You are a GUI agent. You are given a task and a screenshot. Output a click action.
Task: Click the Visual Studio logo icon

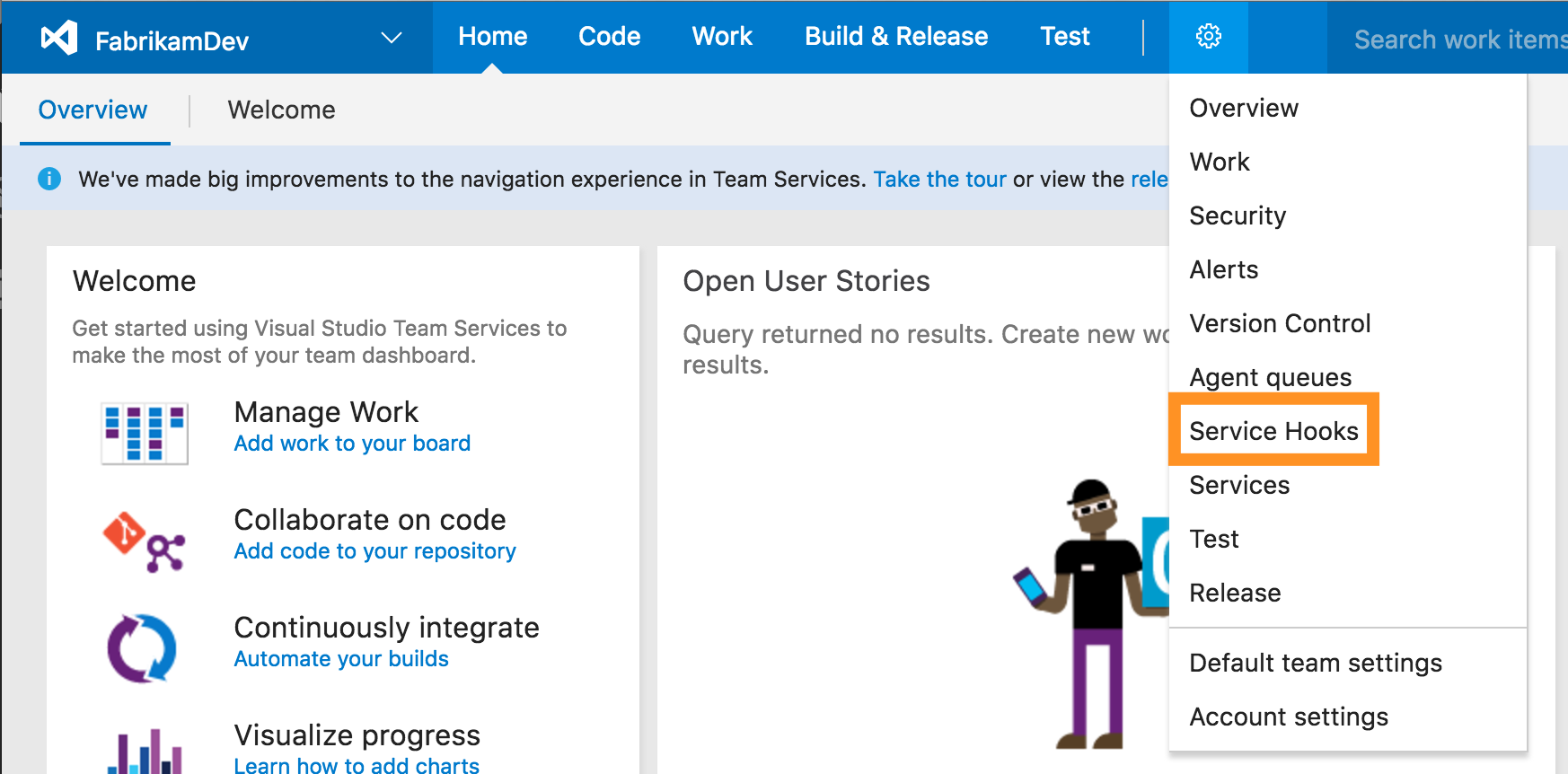click(x=59, y=38)
